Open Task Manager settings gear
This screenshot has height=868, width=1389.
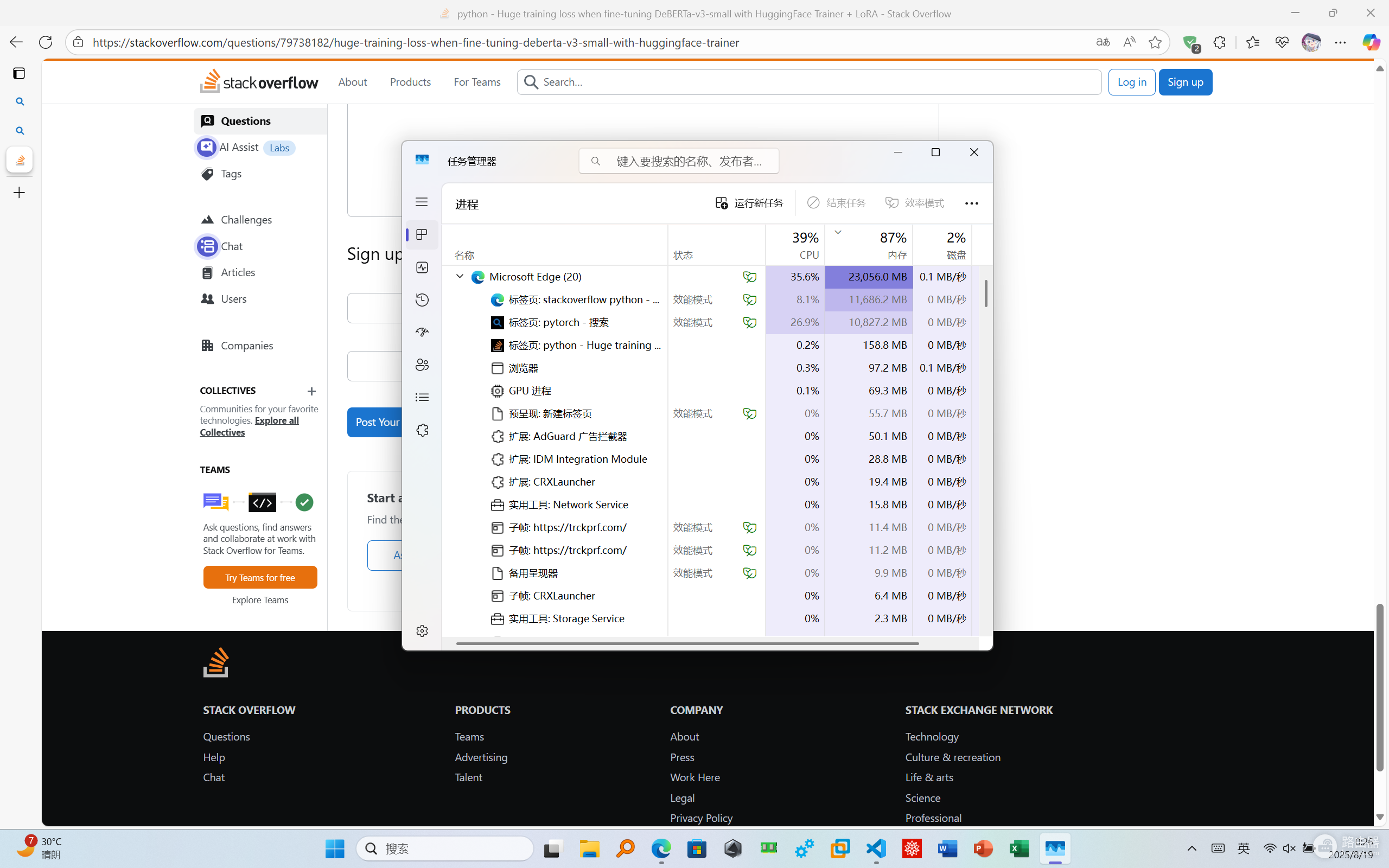[x=422, y=630]
